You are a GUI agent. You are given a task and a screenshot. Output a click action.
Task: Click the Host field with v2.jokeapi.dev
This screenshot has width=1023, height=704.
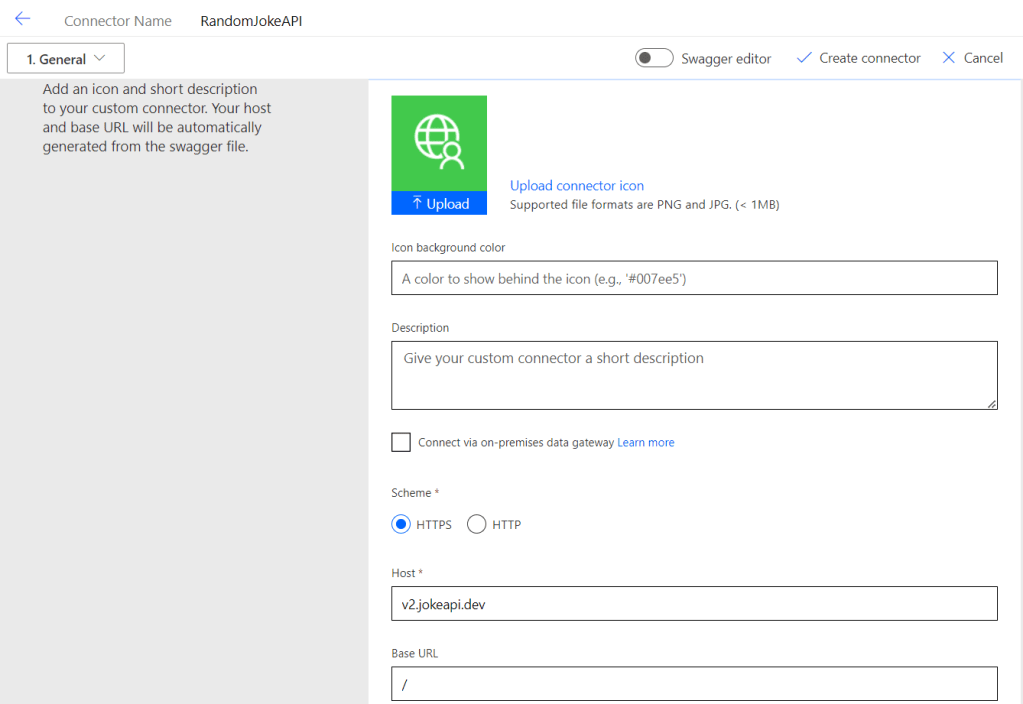[694, 603]
